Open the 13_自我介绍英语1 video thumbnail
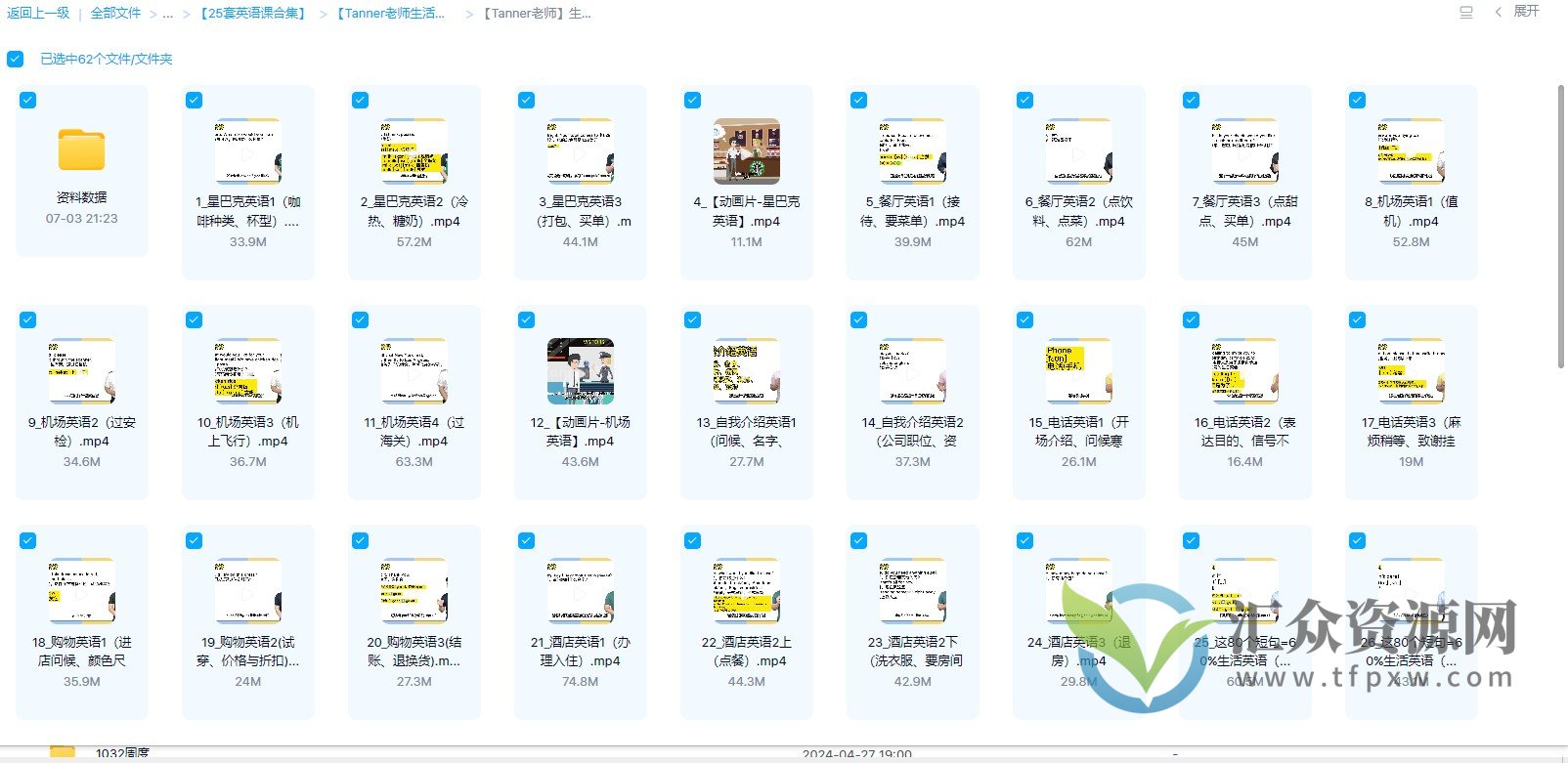 pyautogui.click(x=746, y=371)
